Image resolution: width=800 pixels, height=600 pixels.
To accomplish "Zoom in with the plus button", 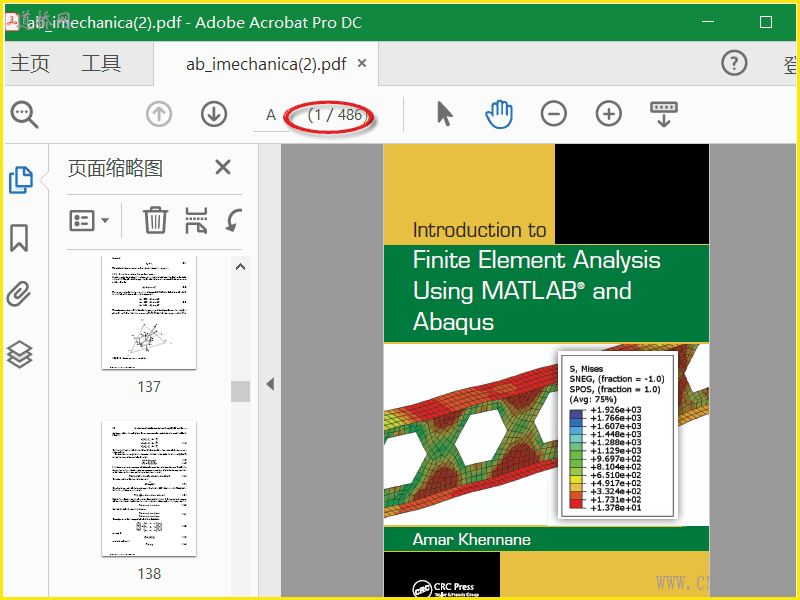I will [x=609, y=113].
